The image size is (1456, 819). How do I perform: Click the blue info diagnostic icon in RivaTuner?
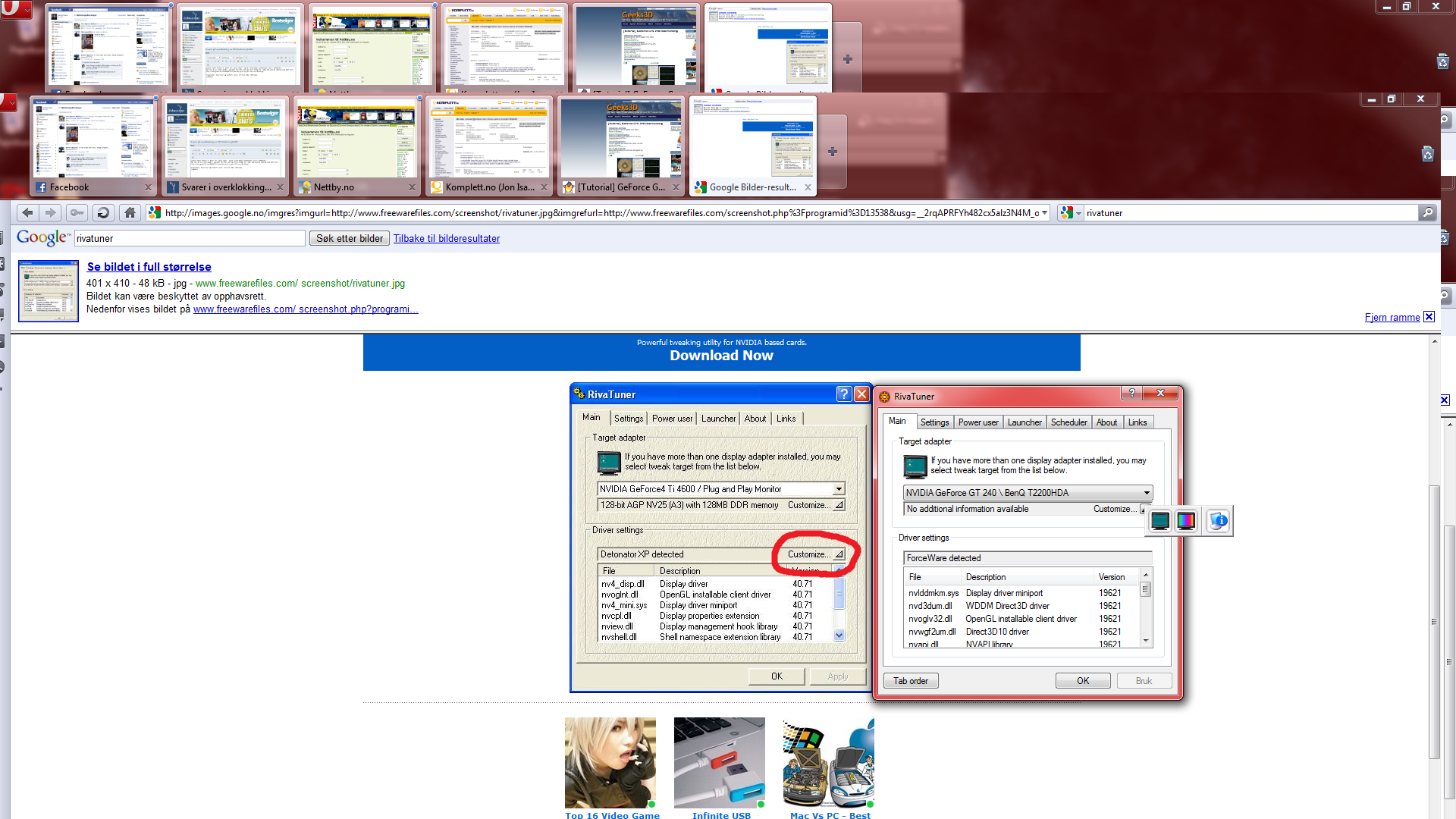1218,521
